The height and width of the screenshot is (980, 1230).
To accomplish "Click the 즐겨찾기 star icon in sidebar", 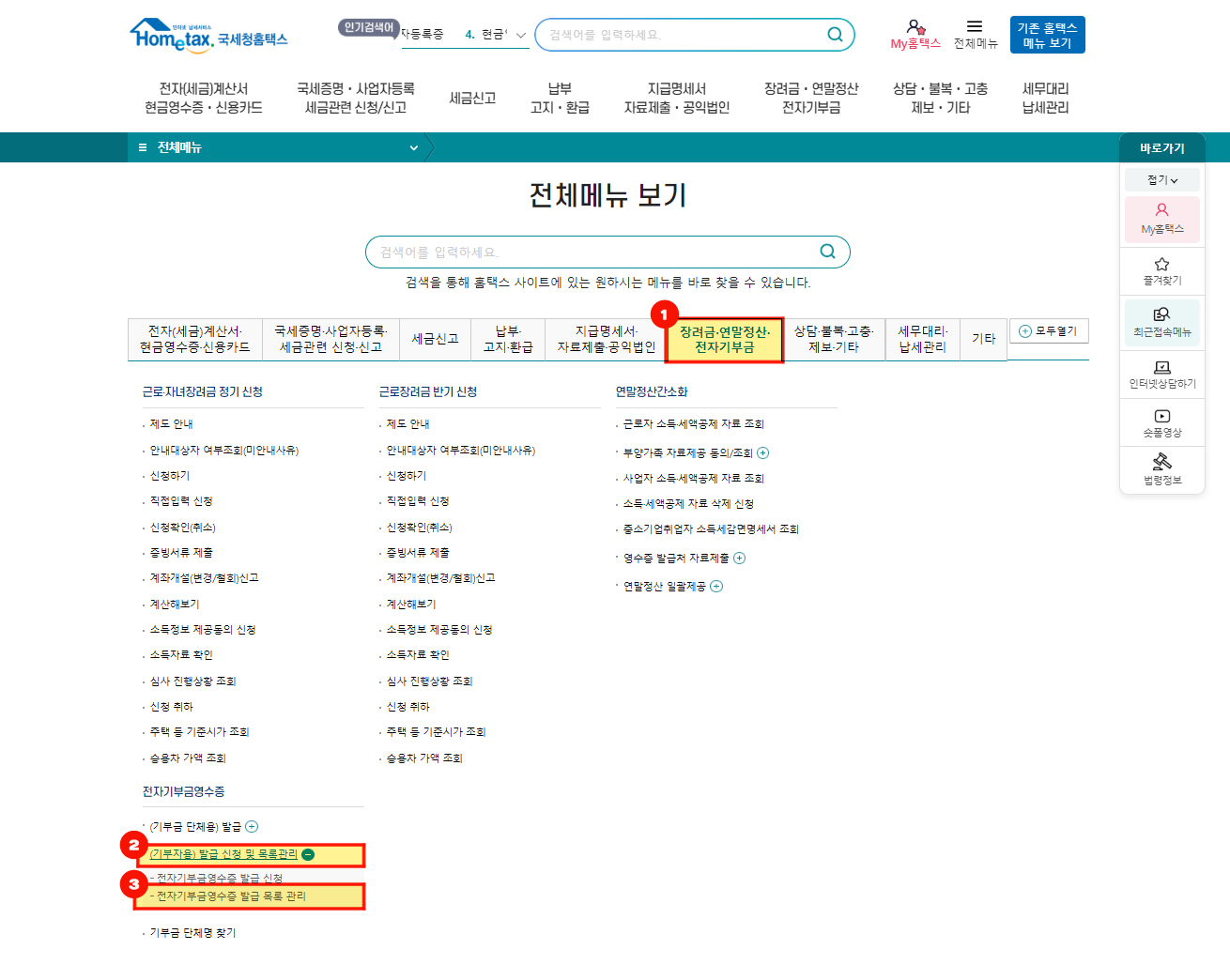I will pyautogui.click(x=1161, y=265).
